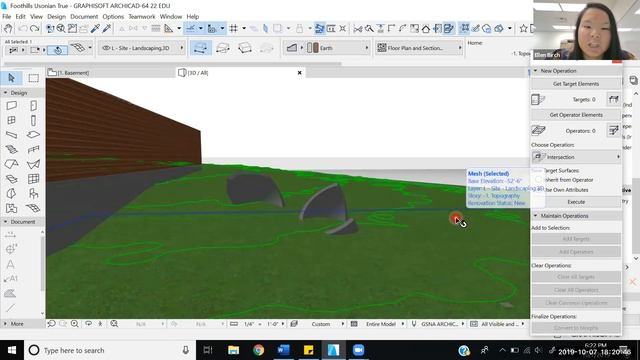Viewport: 640px width, 360px height.
Task: Open the Floor Plan and Section dropdown
Action: pos(419,48)
